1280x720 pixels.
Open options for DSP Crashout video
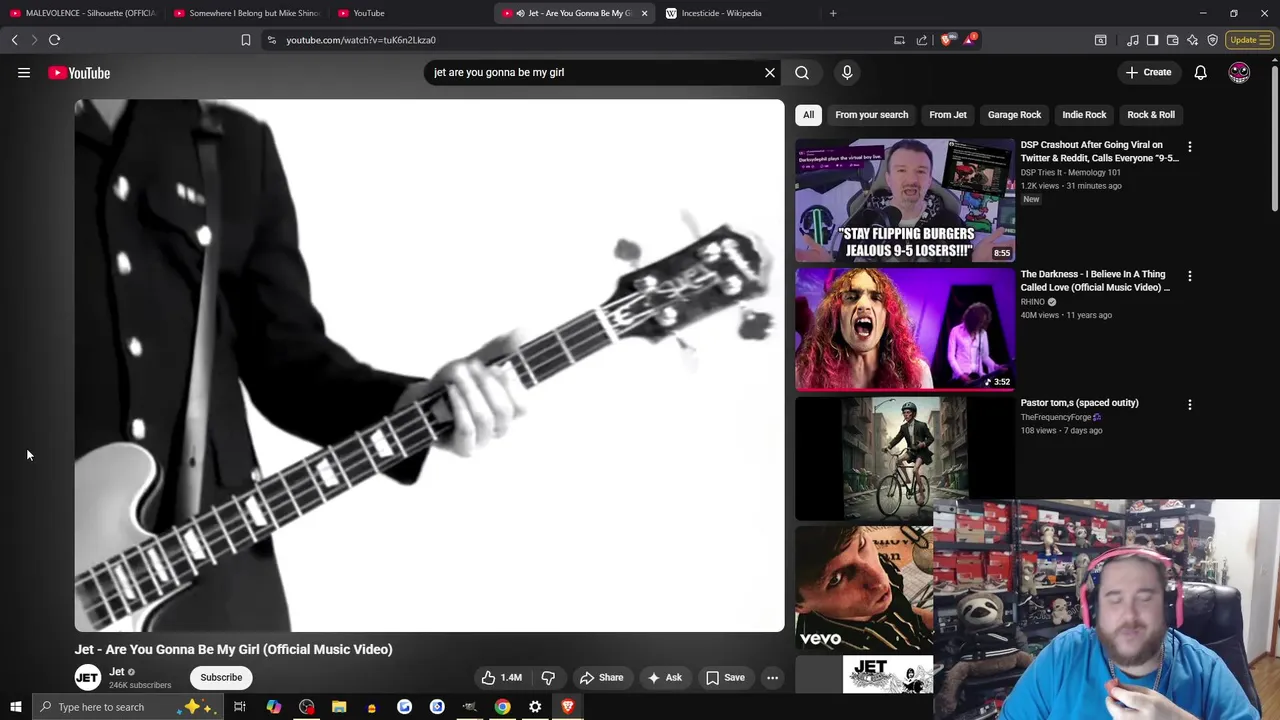(1189, 146)
